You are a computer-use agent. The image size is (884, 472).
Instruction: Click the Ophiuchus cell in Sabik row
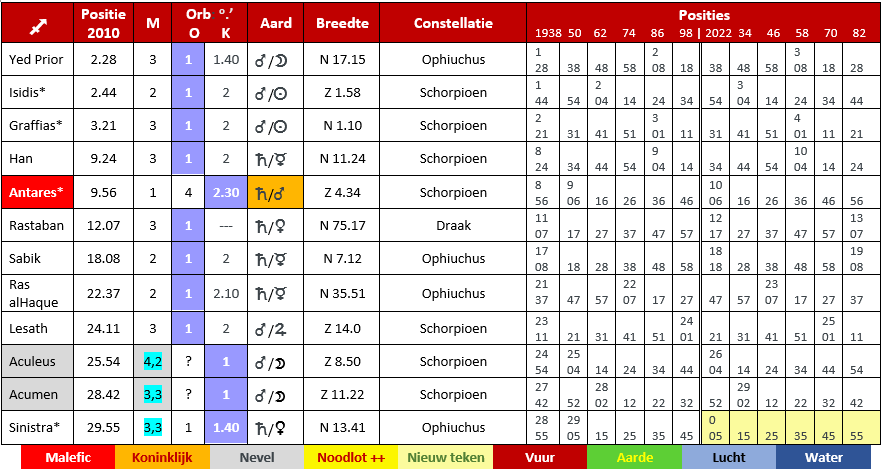point(453,259)
